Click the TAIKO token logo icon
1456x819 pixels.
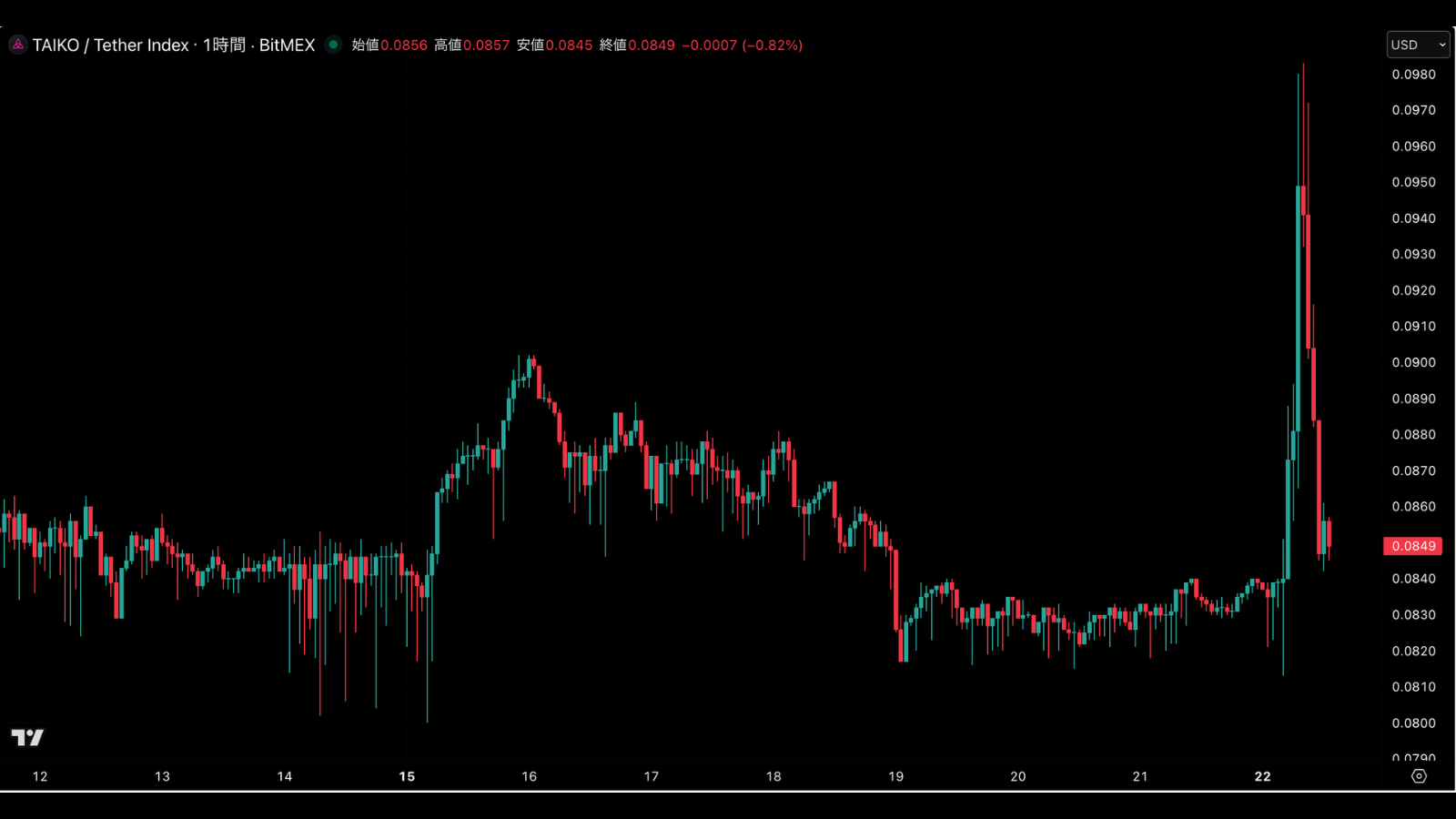coord(17,45)
